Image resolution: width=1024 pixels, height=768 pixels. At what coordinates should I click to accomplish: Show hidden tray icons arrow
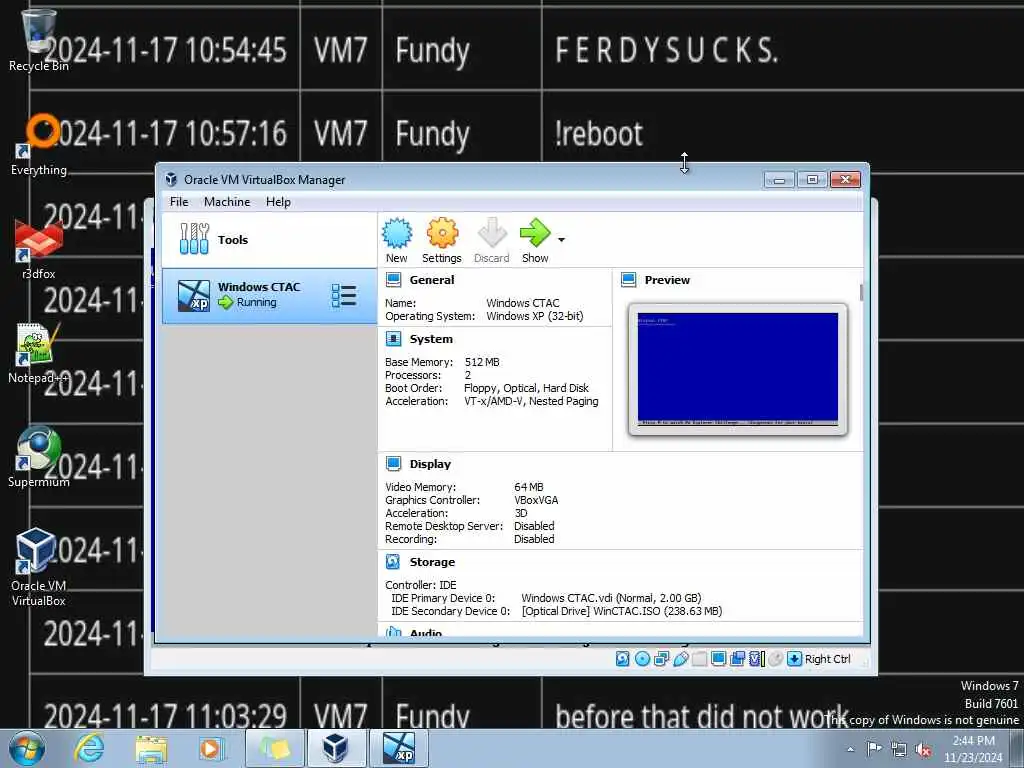[x=850, y=749]
